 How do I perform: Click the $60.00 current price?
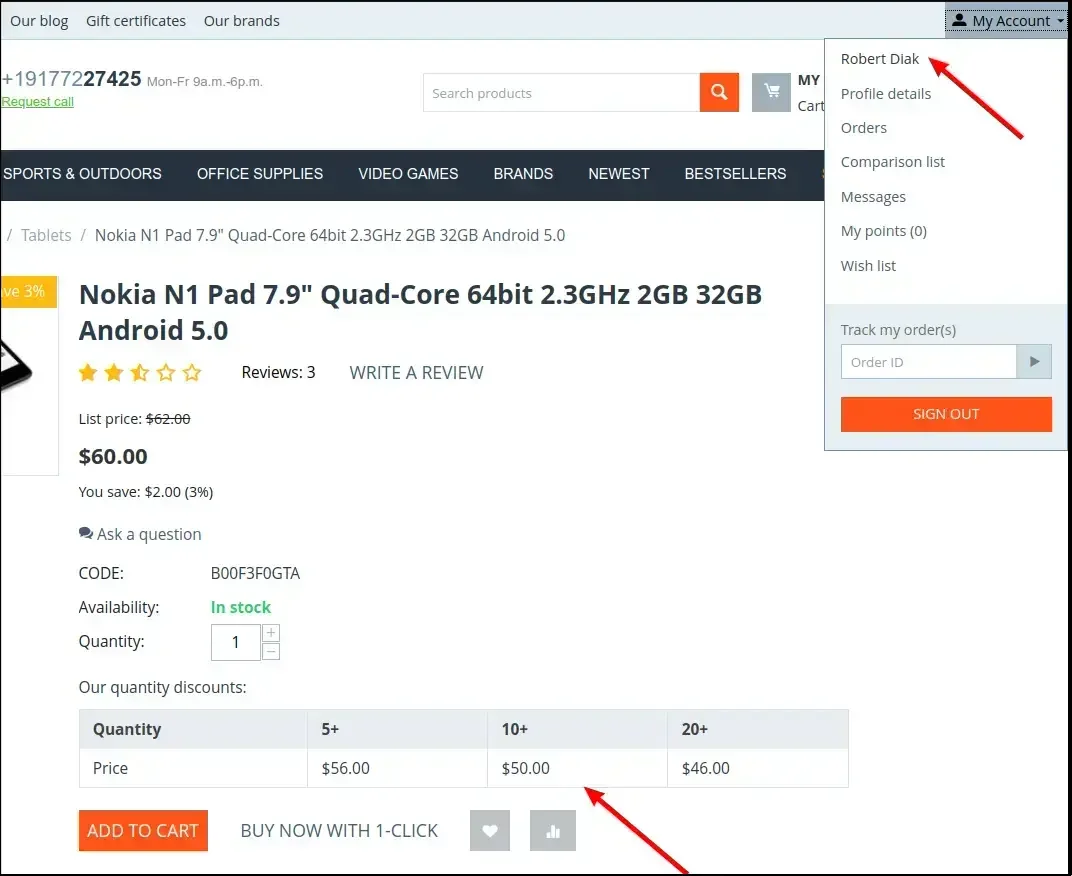point(113,456)
